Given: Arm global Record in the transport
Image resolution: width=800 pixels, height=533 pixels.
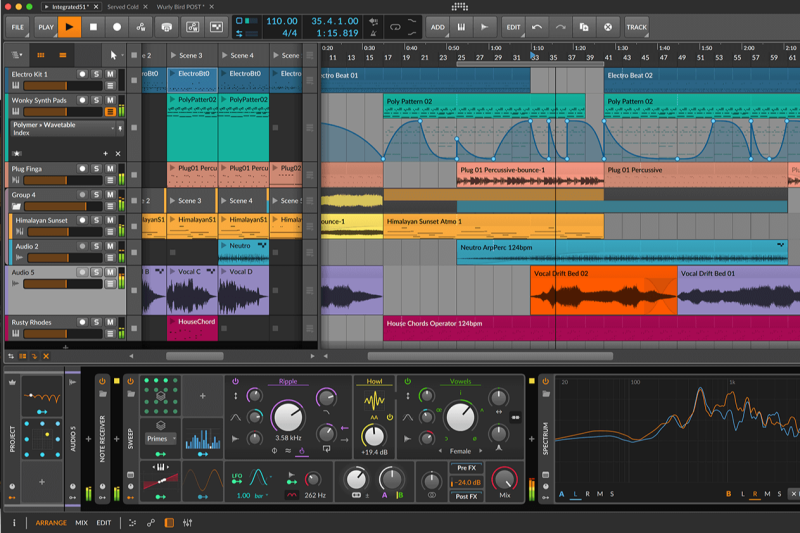Looking at the screenshot, I should click(117, 27).
